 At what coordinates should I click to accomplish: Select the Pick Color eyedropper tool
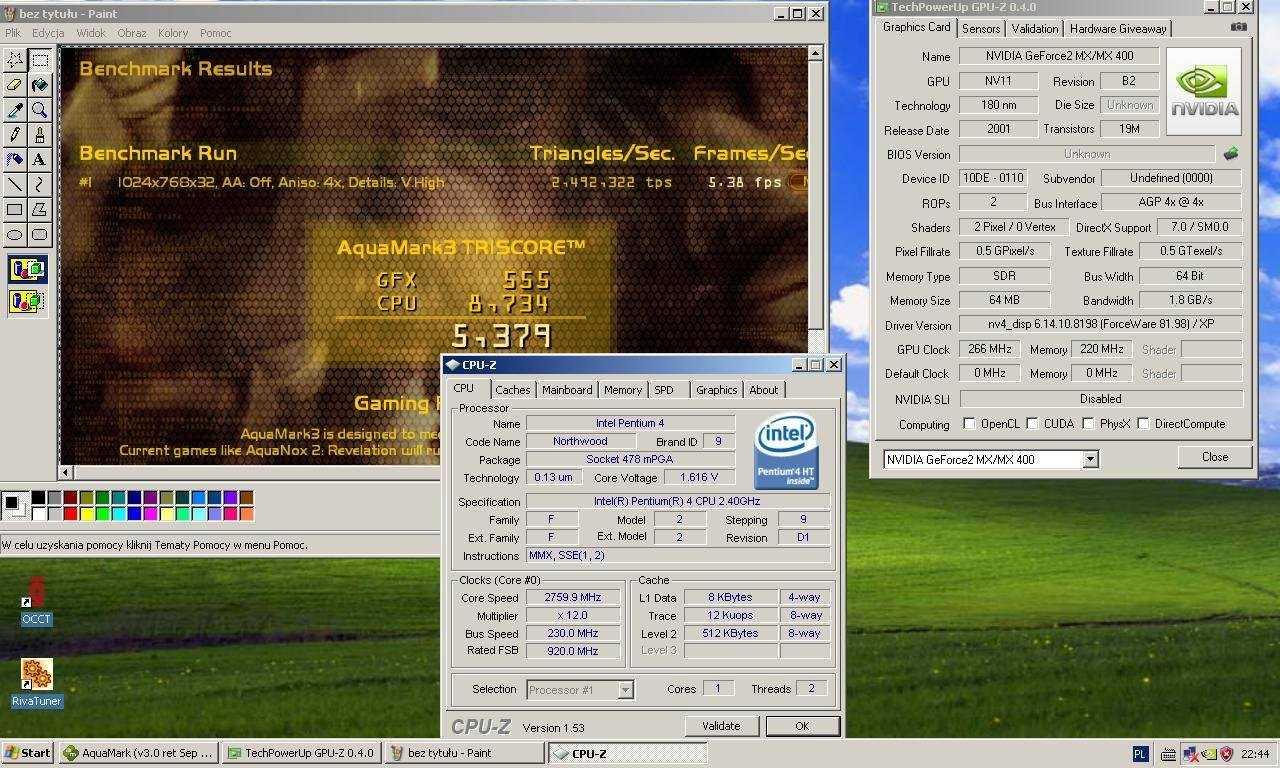(15, 110)
